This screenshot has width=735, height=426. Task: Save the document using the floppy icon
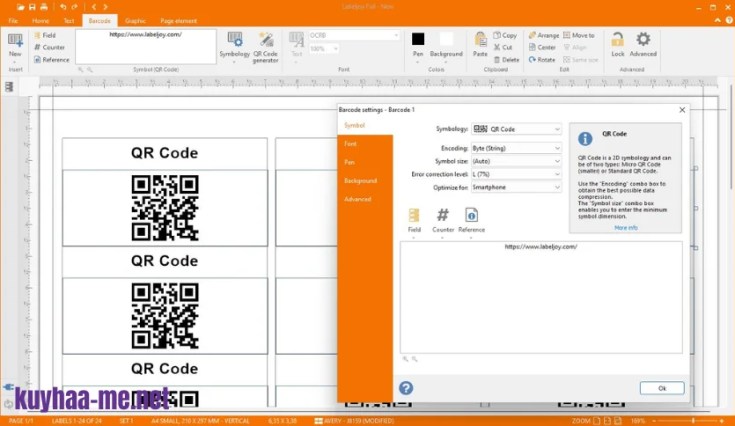coord(32,7)
